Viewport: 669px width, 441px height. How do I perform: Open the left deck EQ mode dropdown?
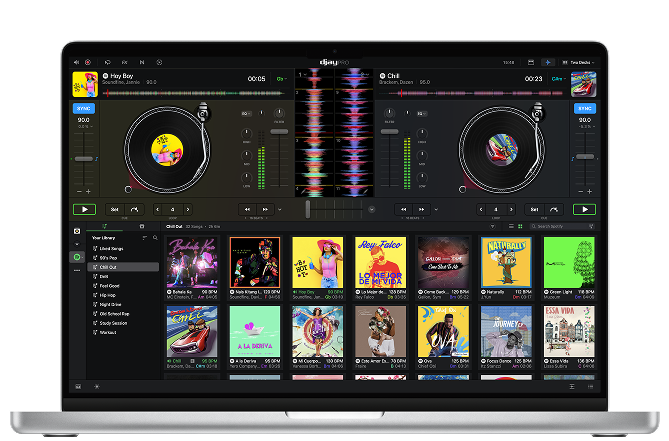point(246,114)
